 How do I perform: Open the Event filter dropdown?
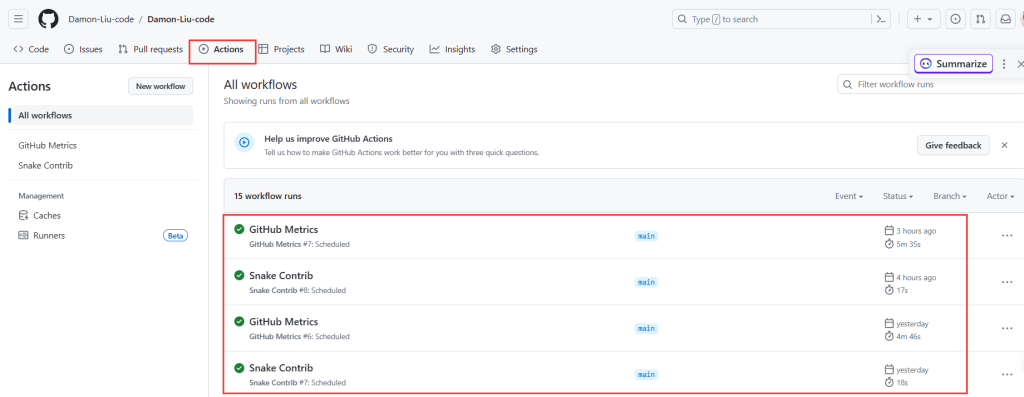[849, 196]
